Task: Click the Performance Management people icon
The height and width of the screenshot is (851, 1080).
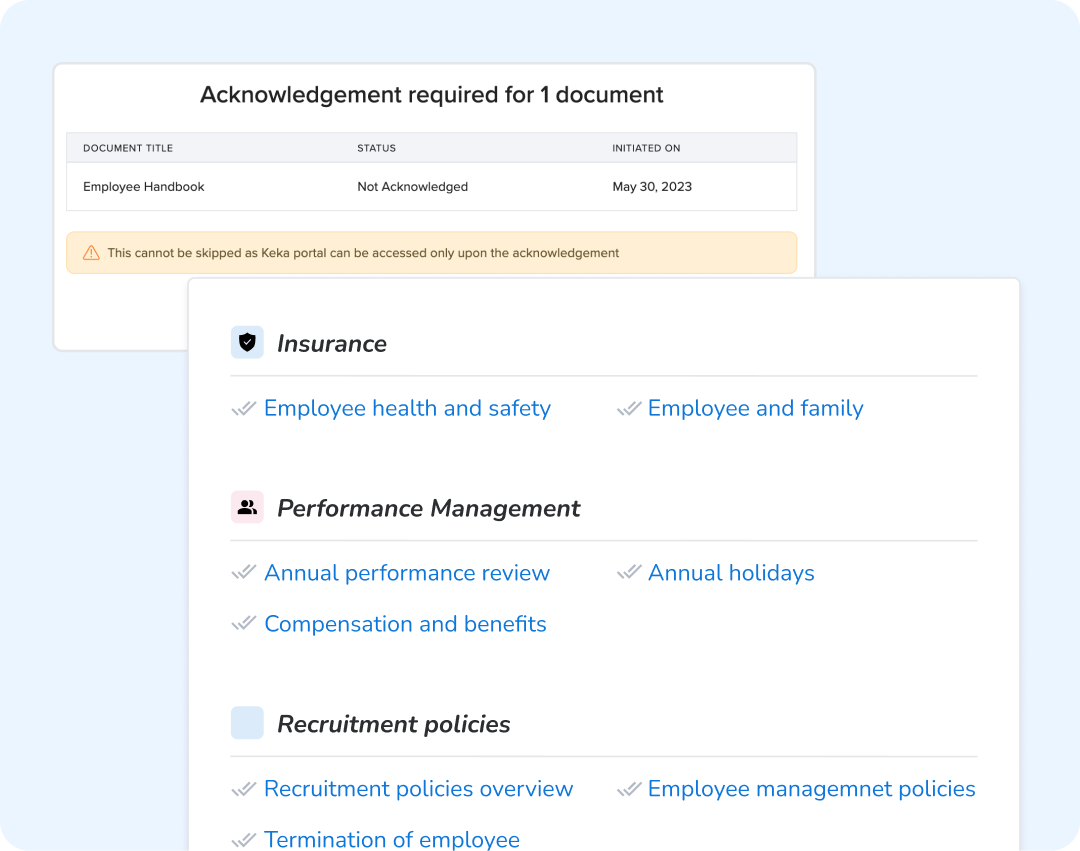Action: (247, 507)
